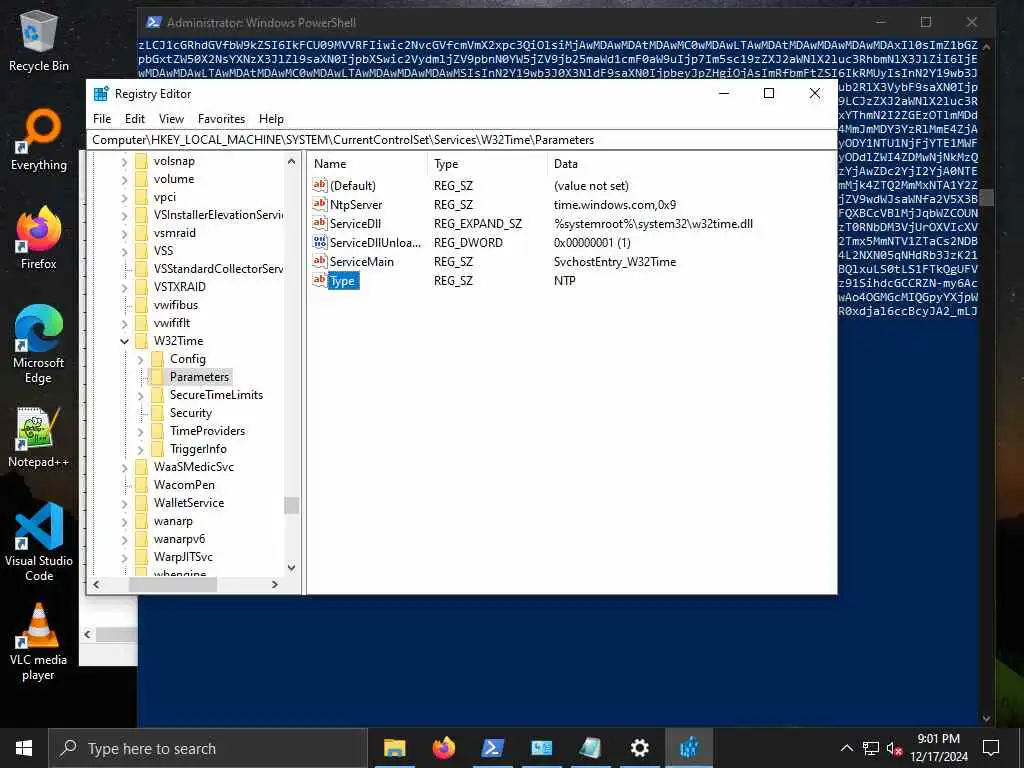1024x768 pixels.
Task: Open Settings gear in taskbar
Action: tap(639, 748)
